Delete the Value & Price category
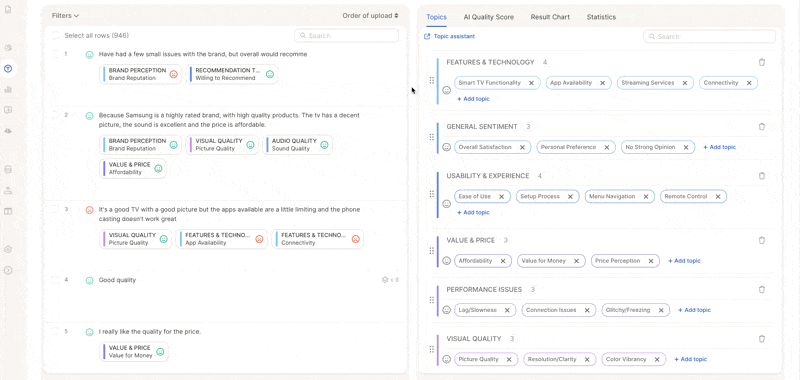This screenshot has height=380, width=800. pyautogui.click(x=762, y=240)
